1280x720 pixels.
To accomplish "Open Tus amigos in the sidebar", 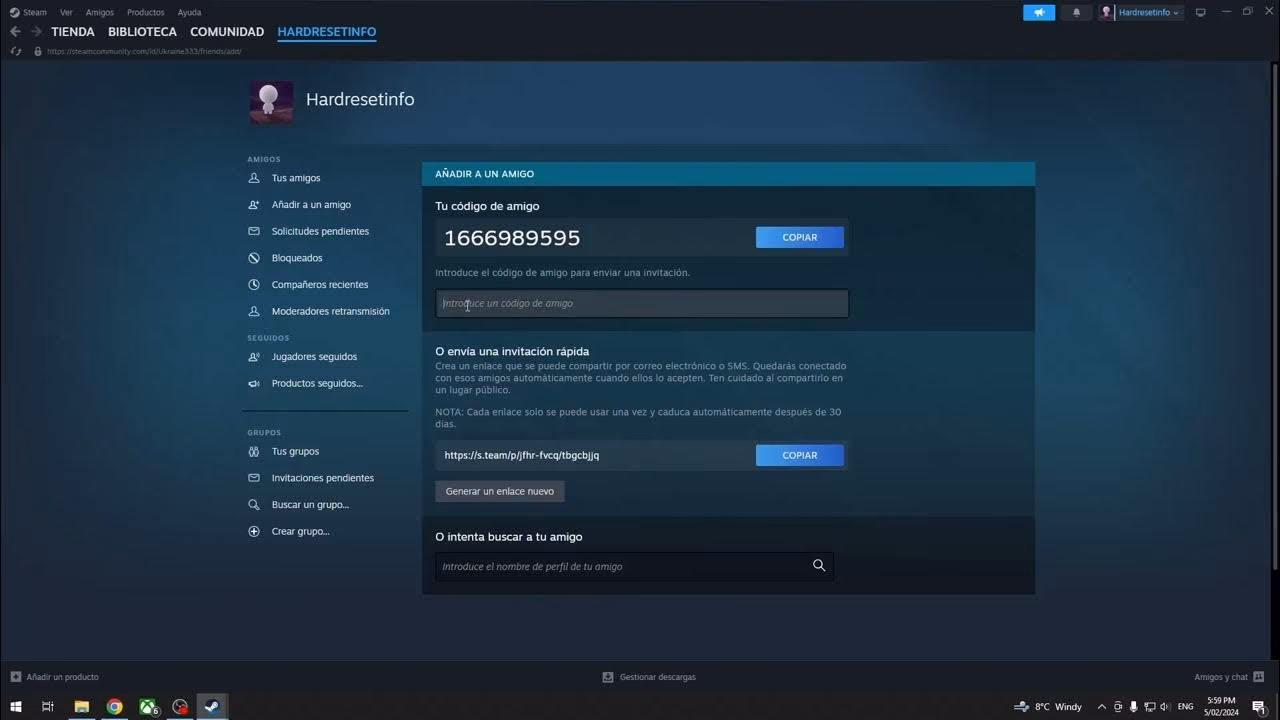I will point(296,178).
